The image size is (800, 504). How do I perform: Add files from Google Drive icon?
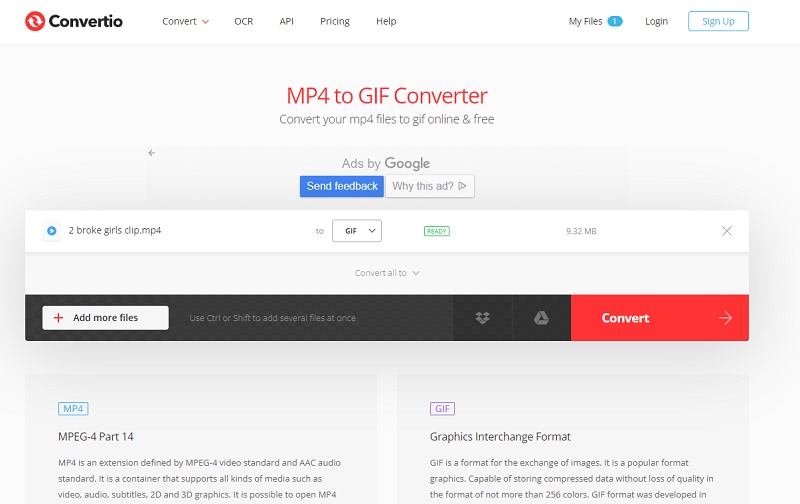pos(541,318)
